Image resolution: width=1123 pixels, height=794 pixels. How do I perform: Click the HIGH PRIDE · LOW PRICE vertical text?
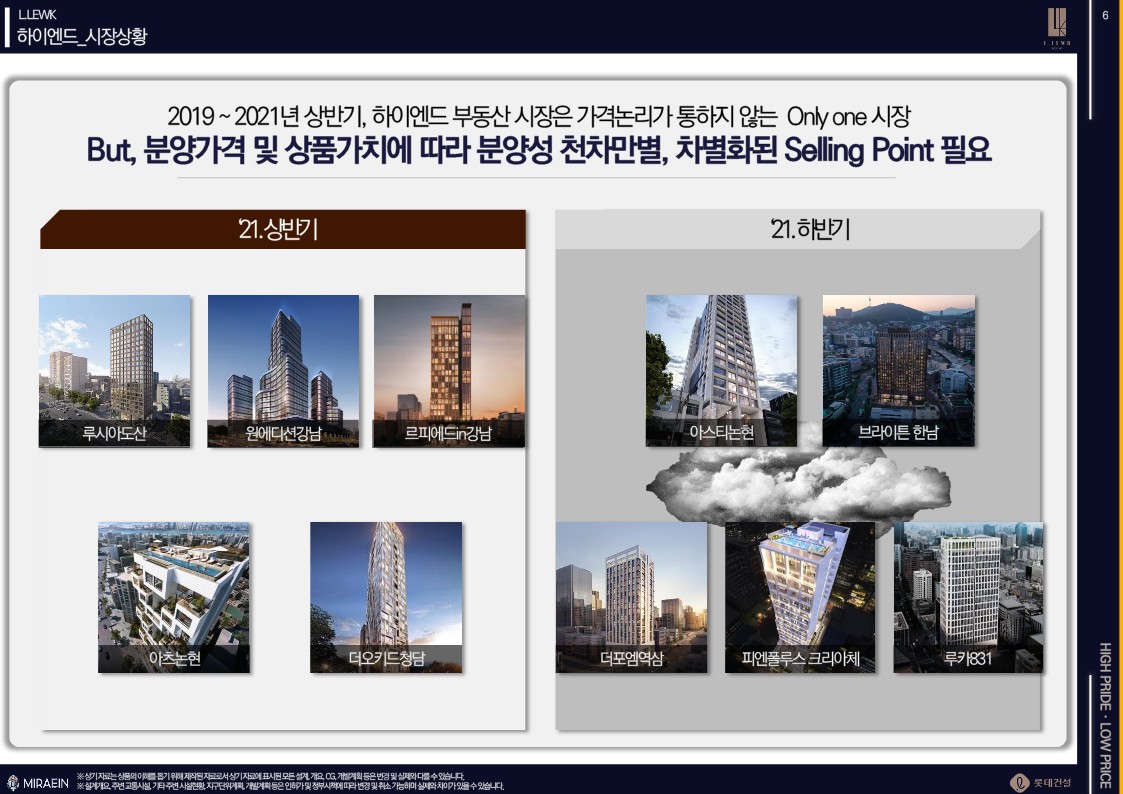tap(1105, 715)
